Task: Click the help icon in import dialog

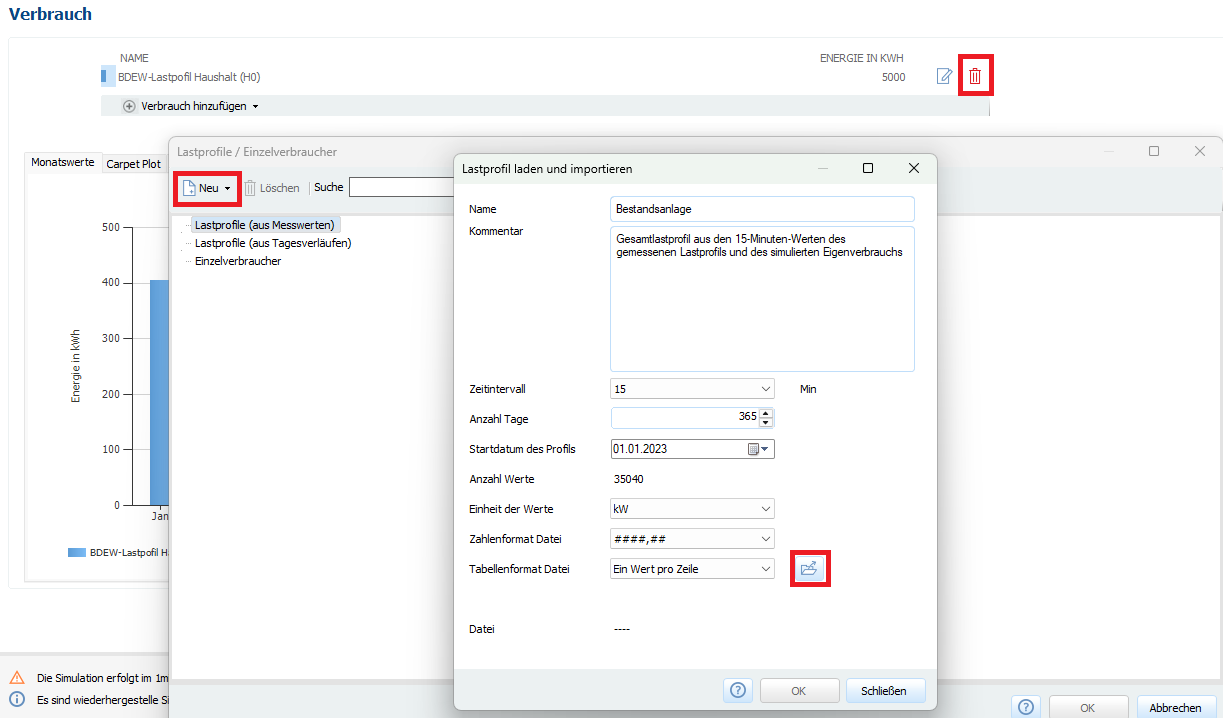Action: (738, 690)
